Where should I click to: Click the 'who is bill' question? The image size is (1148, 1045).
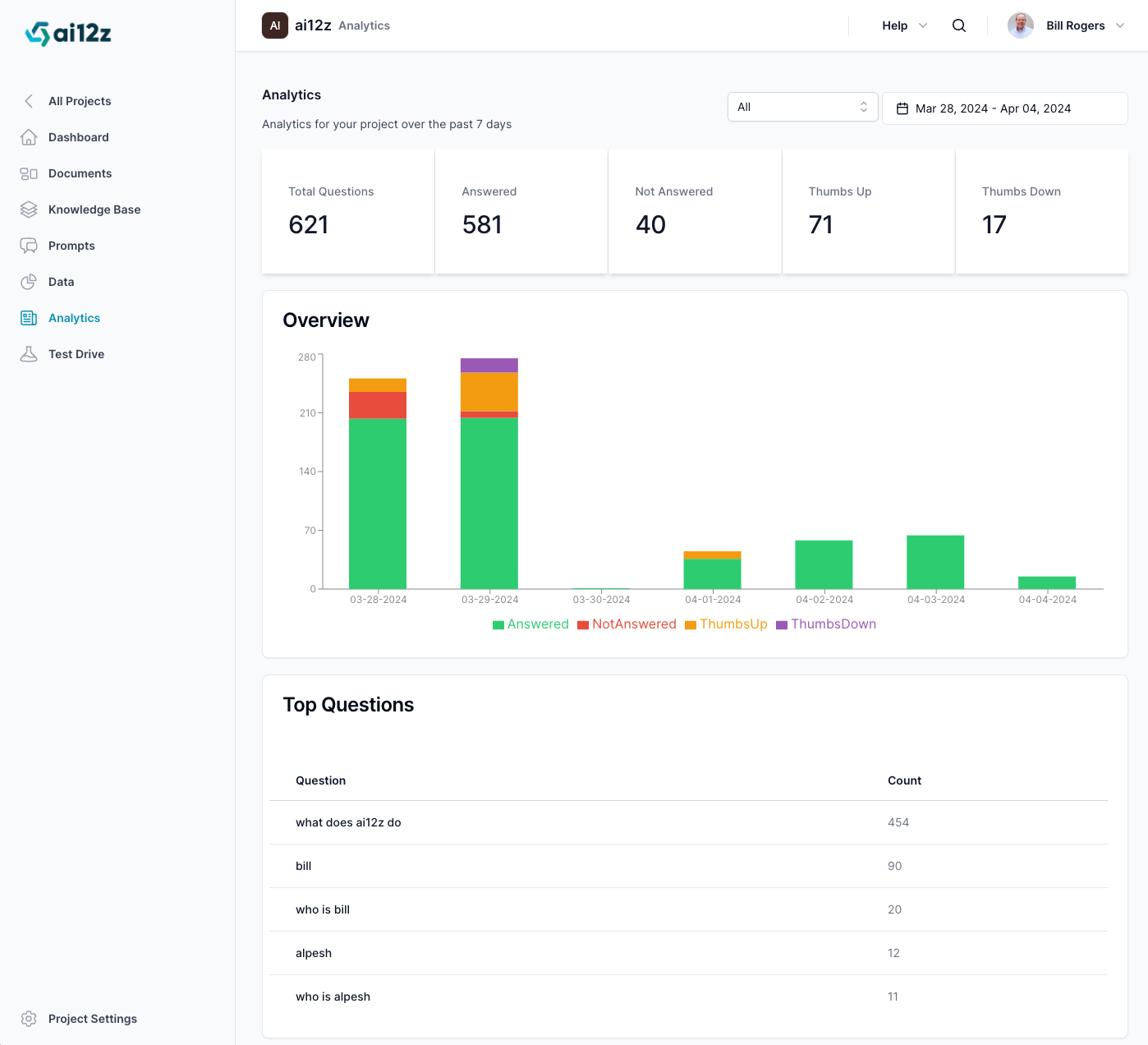(x=323, y=909)
